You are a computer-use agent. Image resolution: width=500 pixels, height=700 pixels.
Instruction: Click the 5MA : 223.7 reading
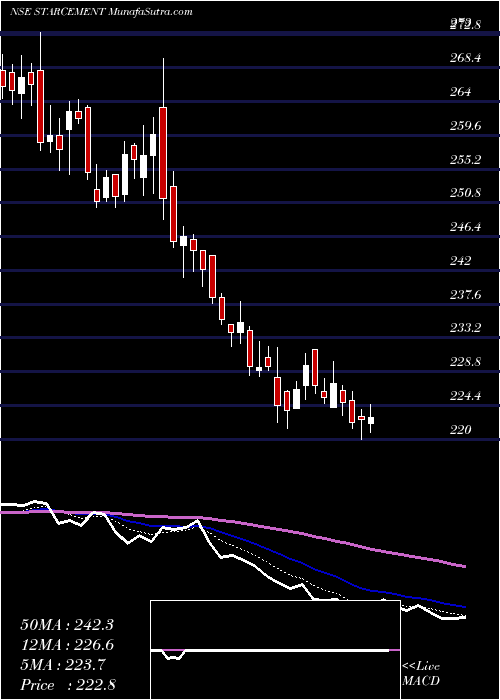click(63, 665)
